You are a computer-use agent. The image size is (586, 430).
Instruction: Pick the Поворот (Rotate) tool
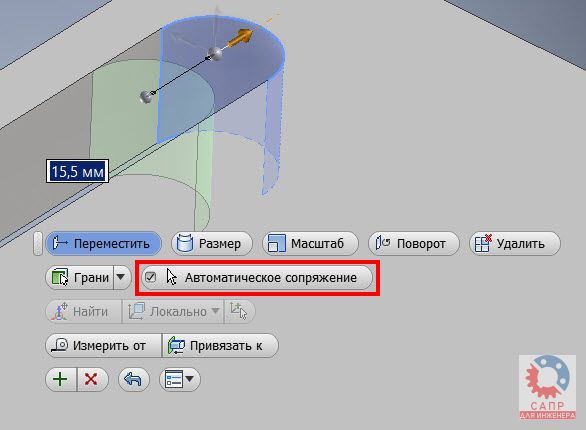[x=413, y=244]
